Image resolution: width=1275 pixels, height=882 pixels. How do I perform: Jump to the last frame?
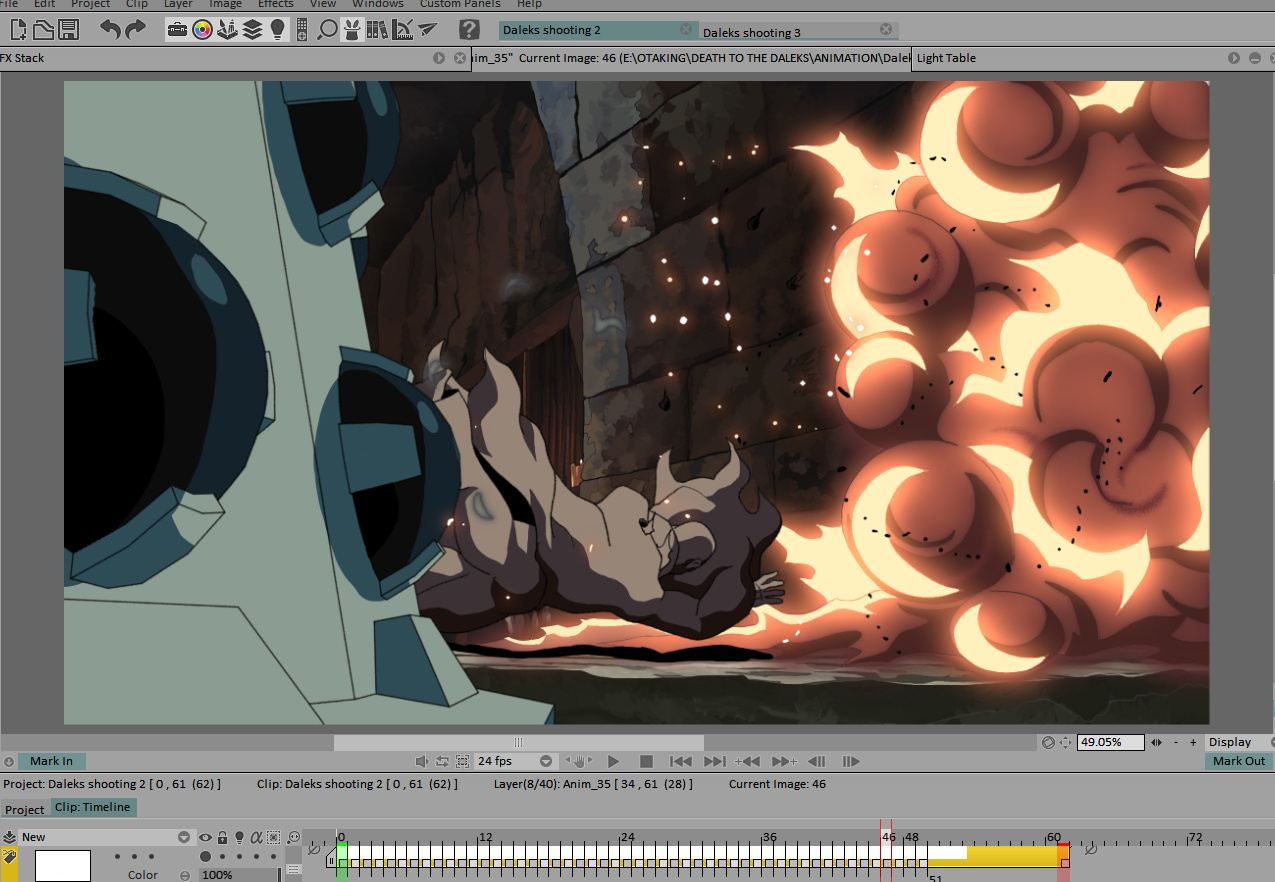click(714, 761)
